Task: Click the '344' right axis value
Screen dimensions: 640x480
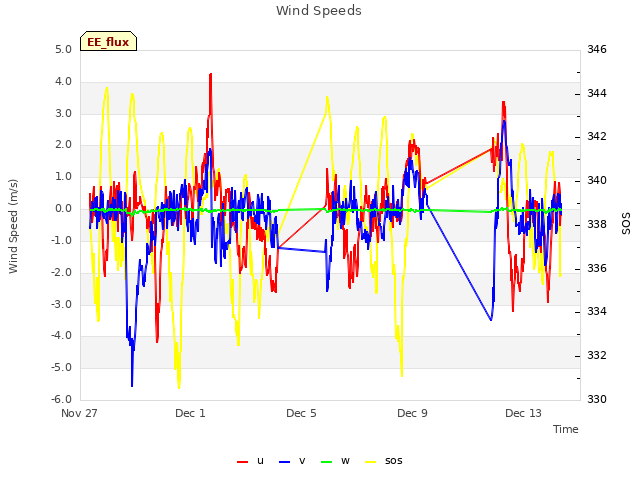Action: (597, 93)
